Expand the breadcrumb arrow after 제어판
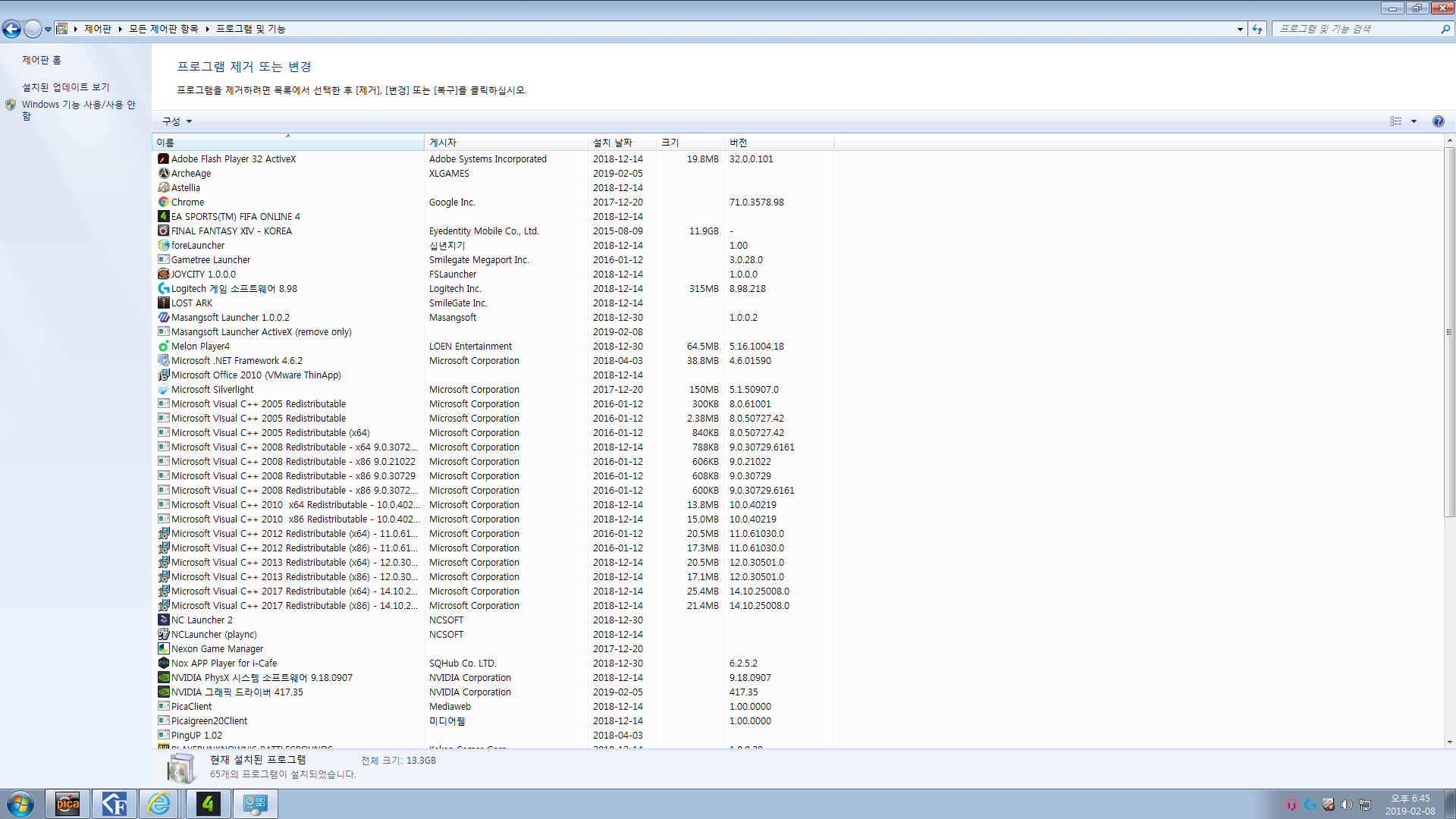This screenshot has height=819, width=1456. point(121,29)
